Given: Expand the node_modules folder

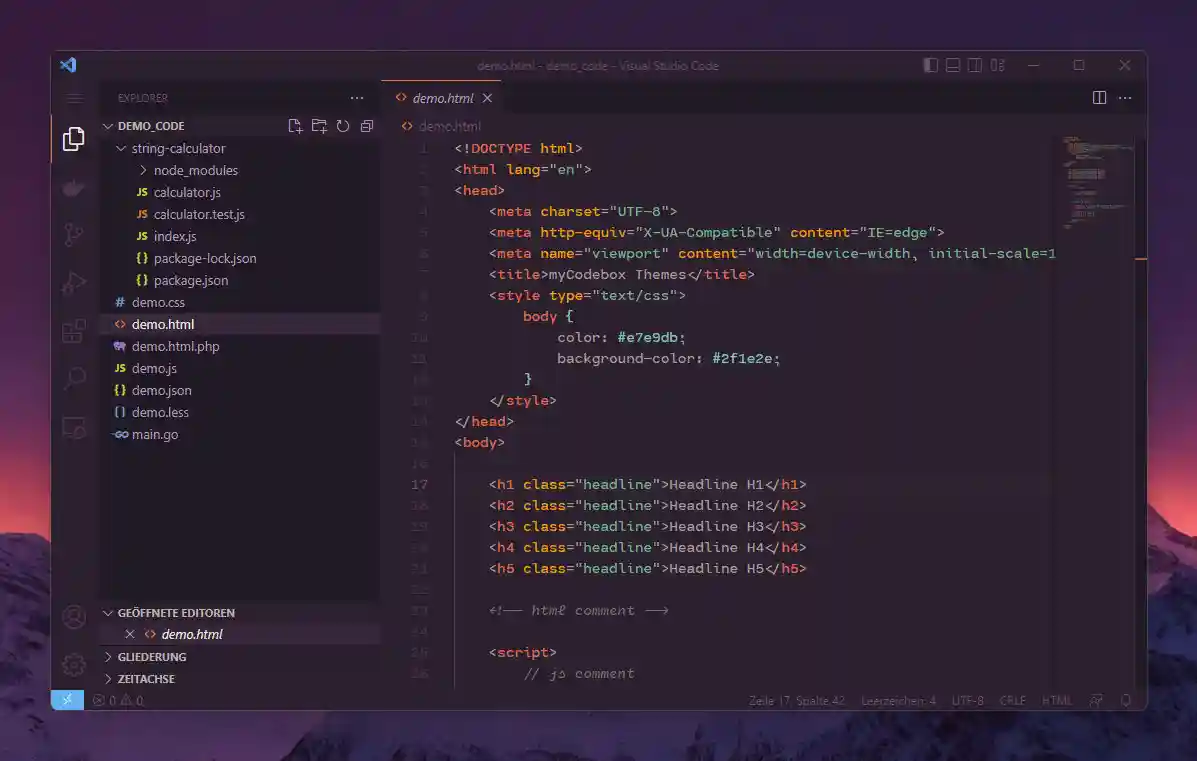Looking at the screenshot, I should click(195, 170).
